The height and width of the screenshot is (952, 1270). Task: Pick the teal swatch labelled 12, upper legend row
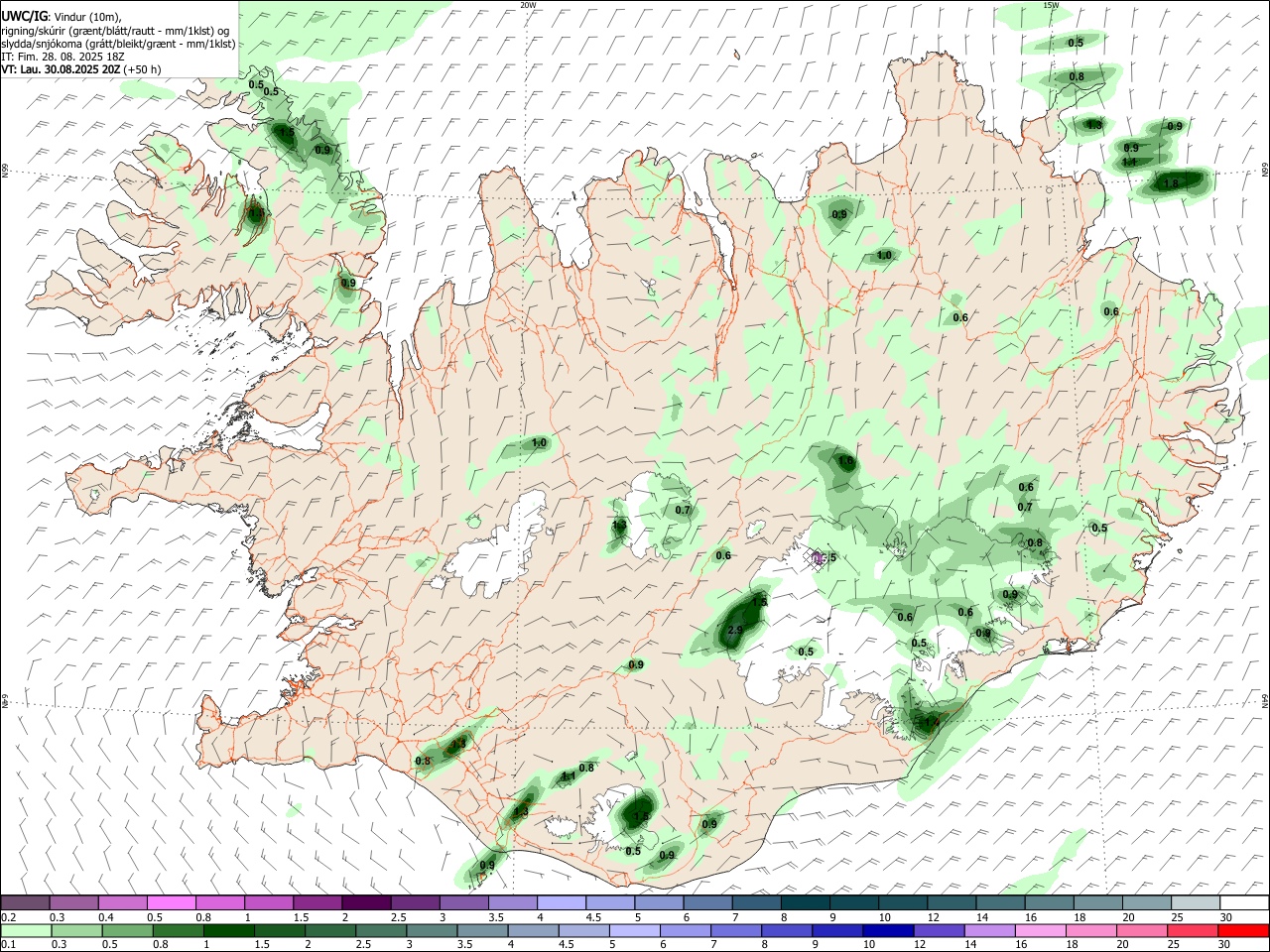(952, 903)
